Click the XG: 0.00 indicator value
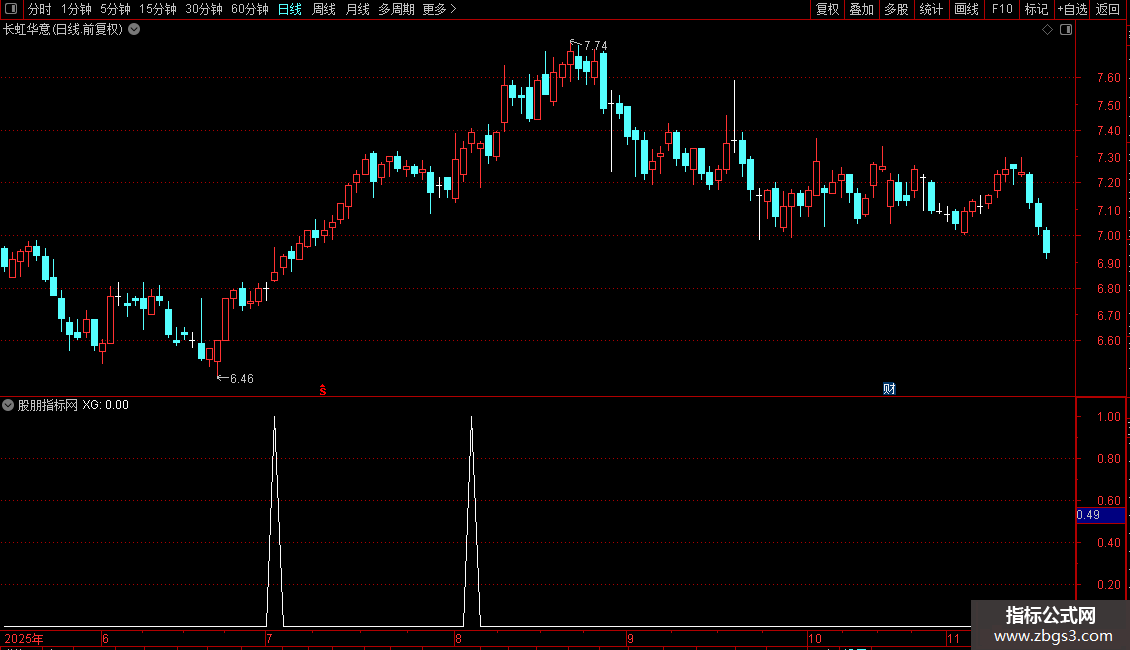1130x650 pixels. click(106, 405)
